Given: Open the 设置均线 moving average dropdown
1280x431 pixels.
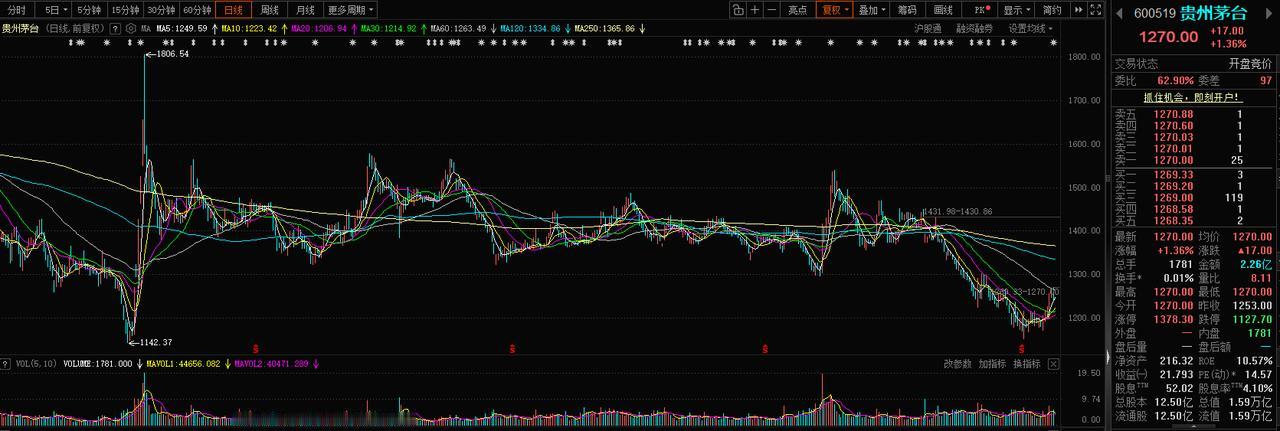Looking at the screenshot, I should pos(1028,29).
